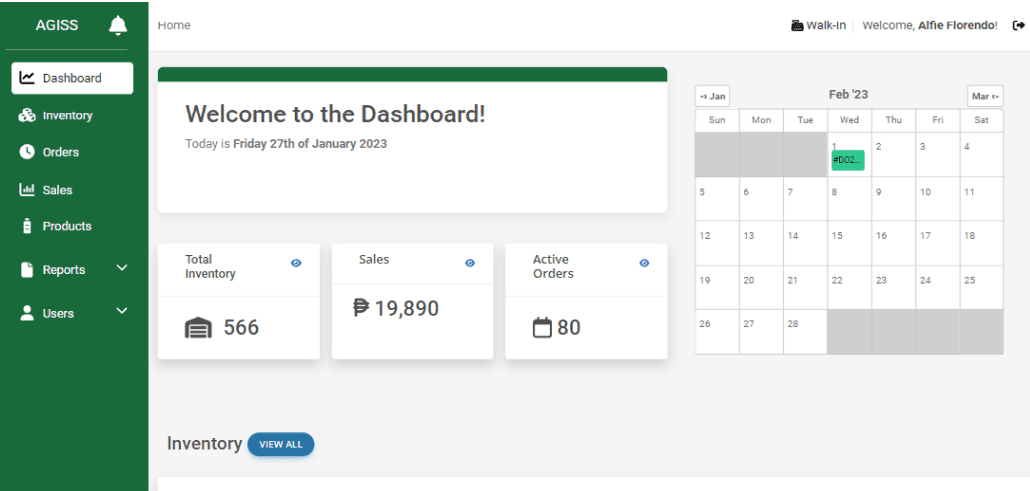Click the Products bottle icon in sidebar
Viewport: 1030px width, 491px height.
pyautogui.click(x=27, y=227)
